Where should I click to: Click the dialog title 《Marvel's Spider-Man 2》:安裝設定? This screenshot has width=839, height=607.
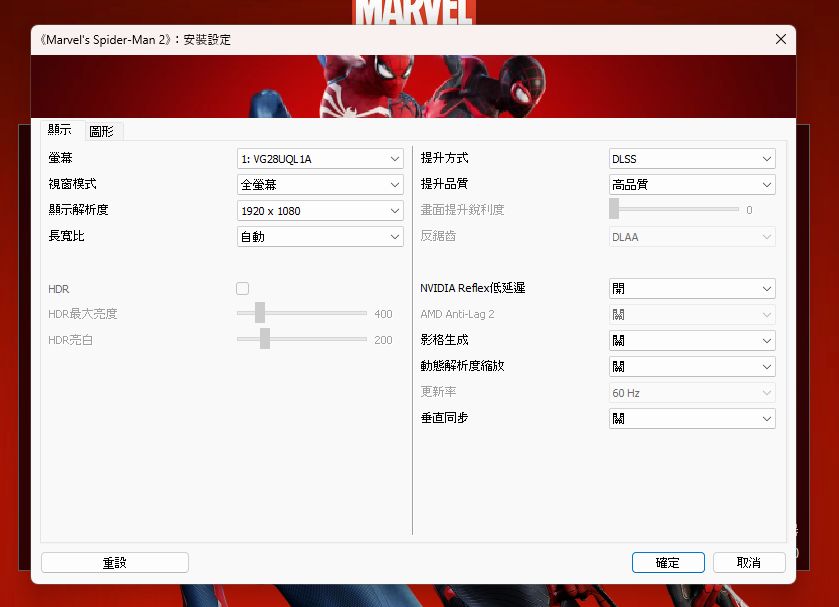[x=135, y=40]
